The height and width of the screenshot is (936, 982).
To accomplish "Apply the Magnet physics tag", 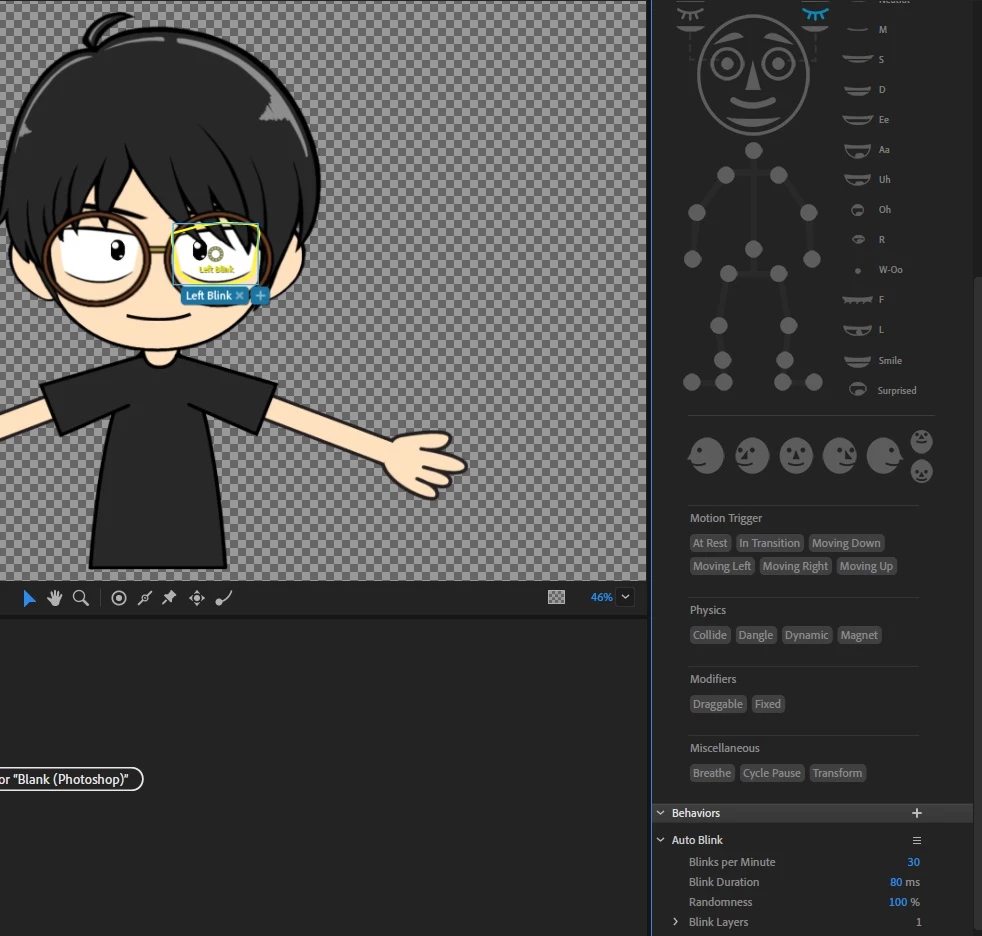I will pyautogui.click(x=859, y=635).
